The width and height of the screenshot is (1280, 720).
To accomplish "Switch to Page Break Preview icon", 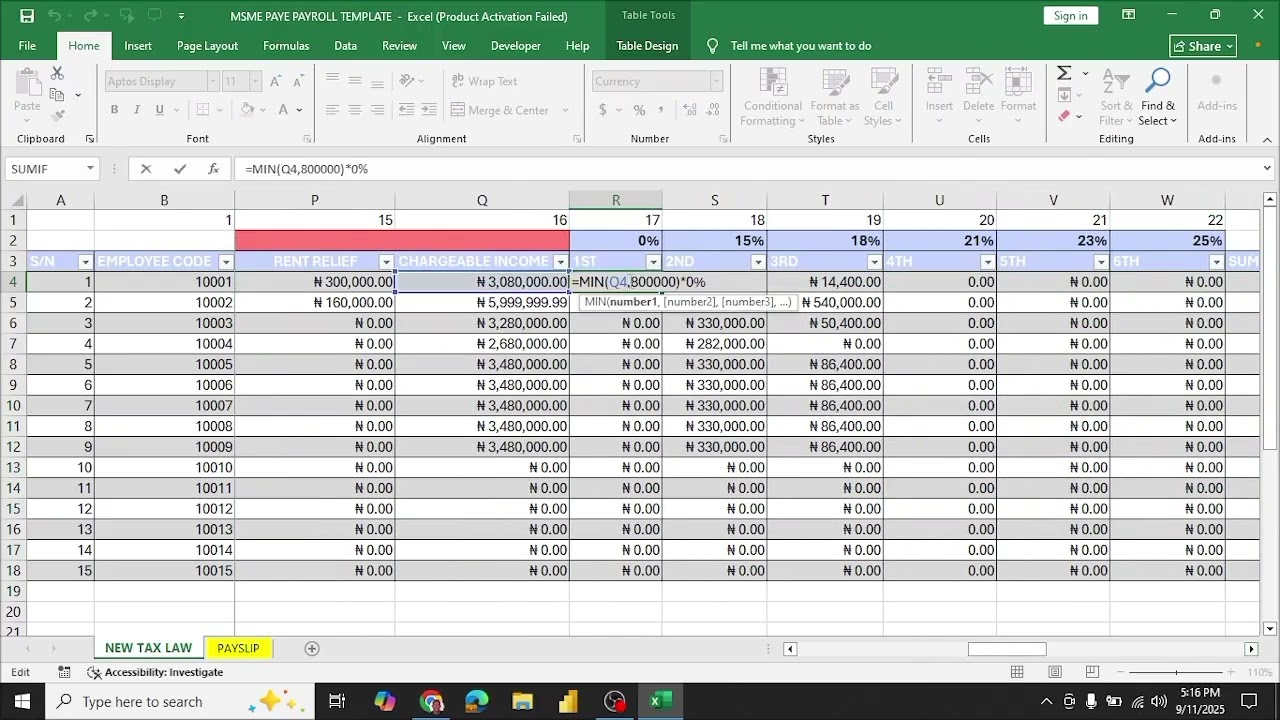I will pyautogui.click(x=1092, y=672).
